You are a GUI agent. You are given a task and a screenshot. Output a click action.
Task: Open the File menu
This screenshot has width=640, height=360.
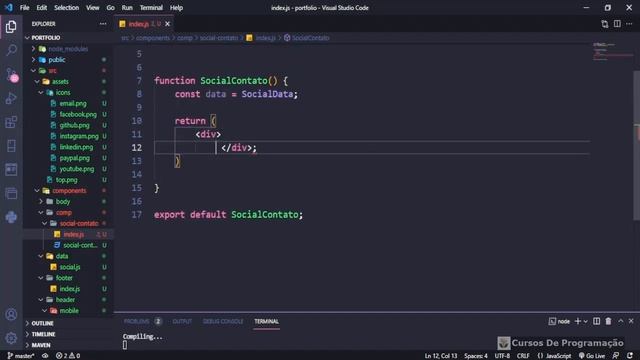point(24,8)
